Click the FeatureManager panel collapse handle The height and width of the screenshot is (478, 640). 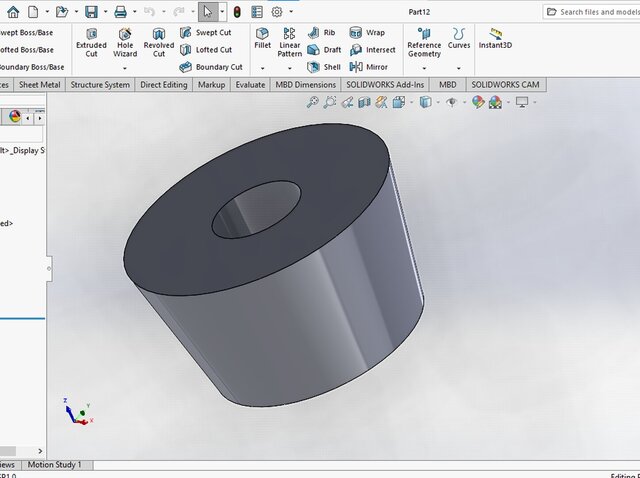tap(49, 269)
